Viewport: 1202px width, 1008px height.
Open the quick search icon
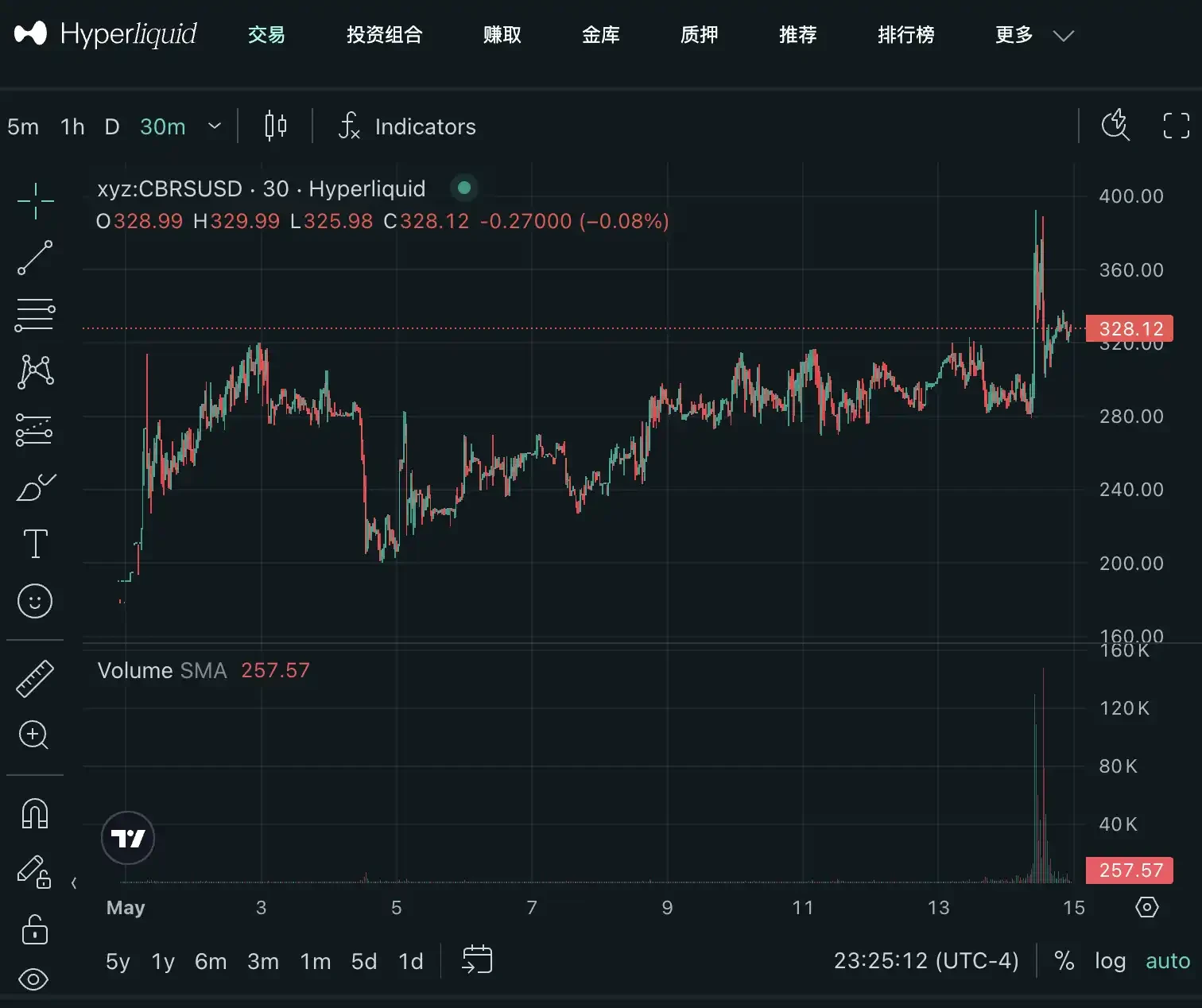click(x=1115, y=125)
